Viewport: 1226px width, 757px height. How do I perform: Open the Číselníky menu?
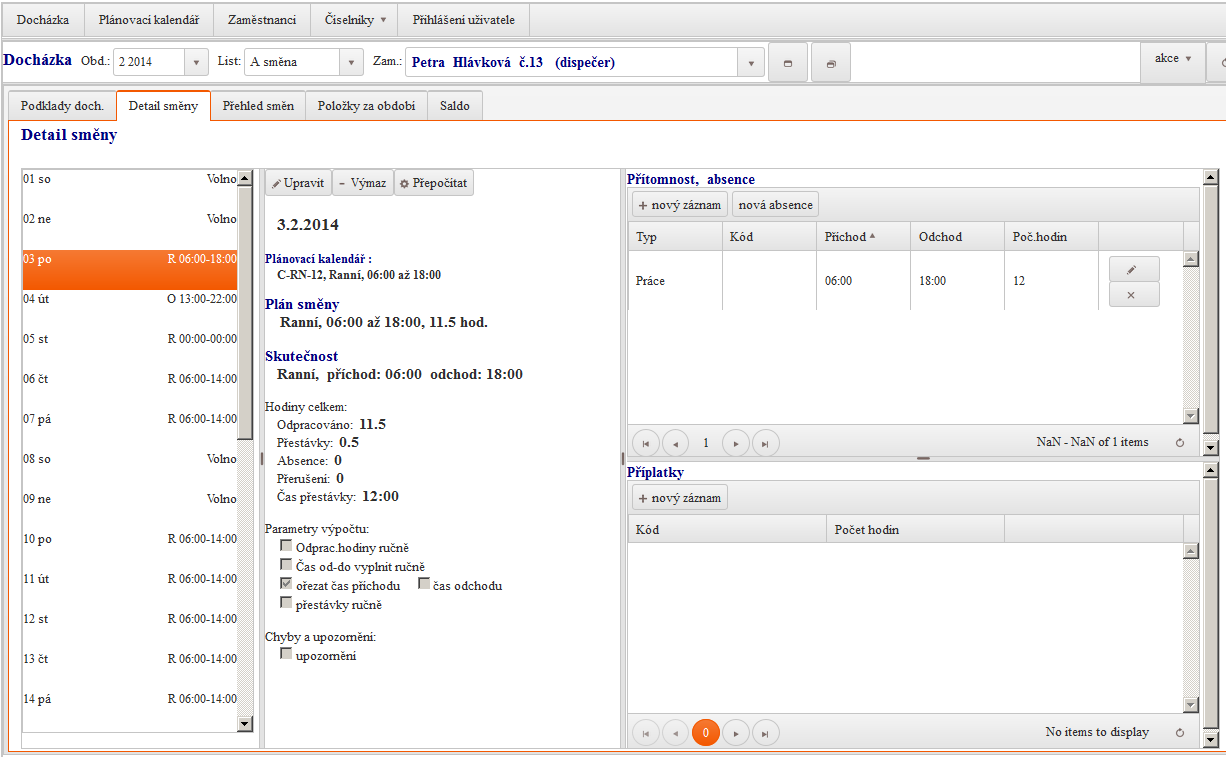355,19
